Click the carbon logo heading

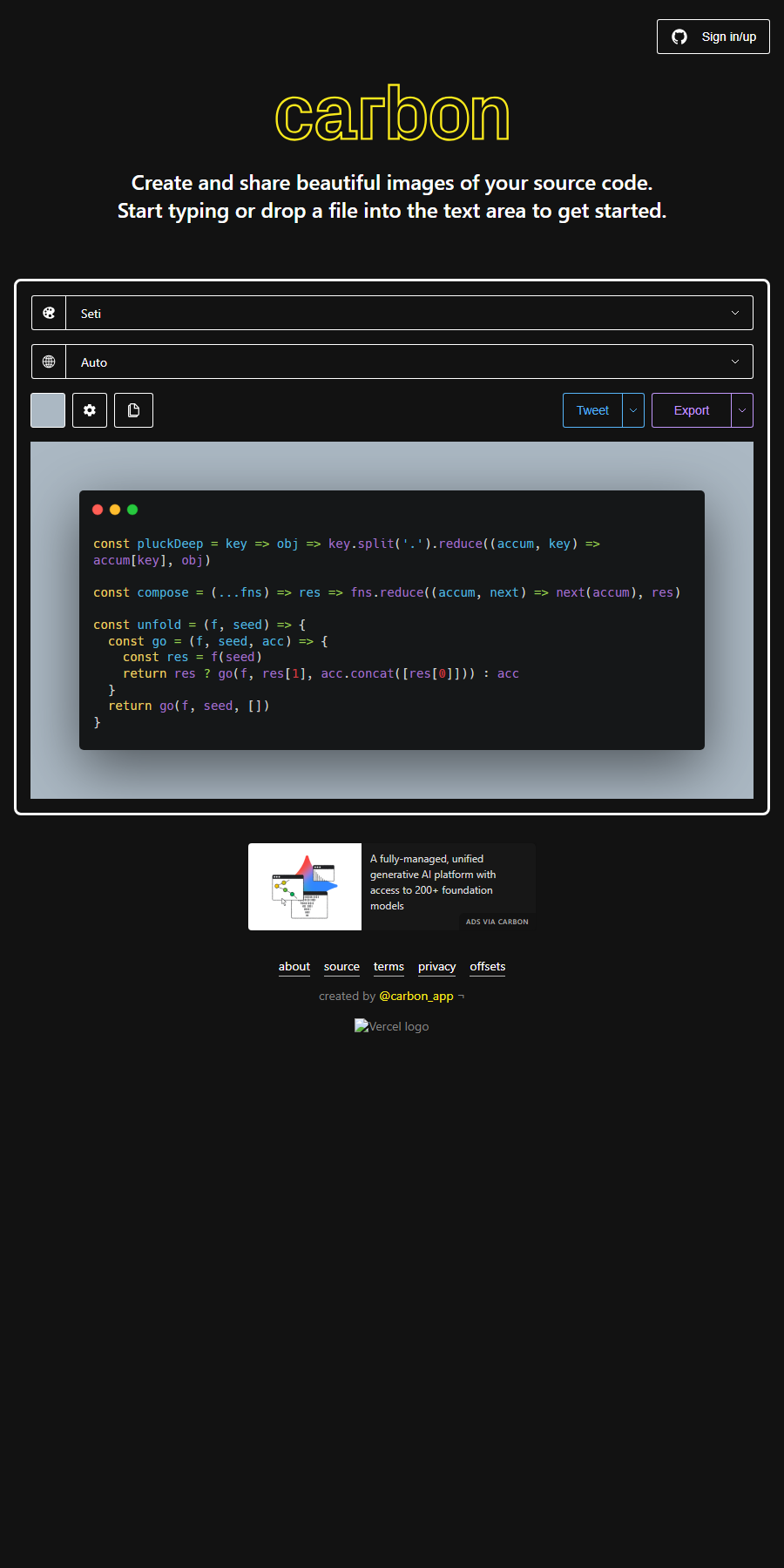click(392, 114)
